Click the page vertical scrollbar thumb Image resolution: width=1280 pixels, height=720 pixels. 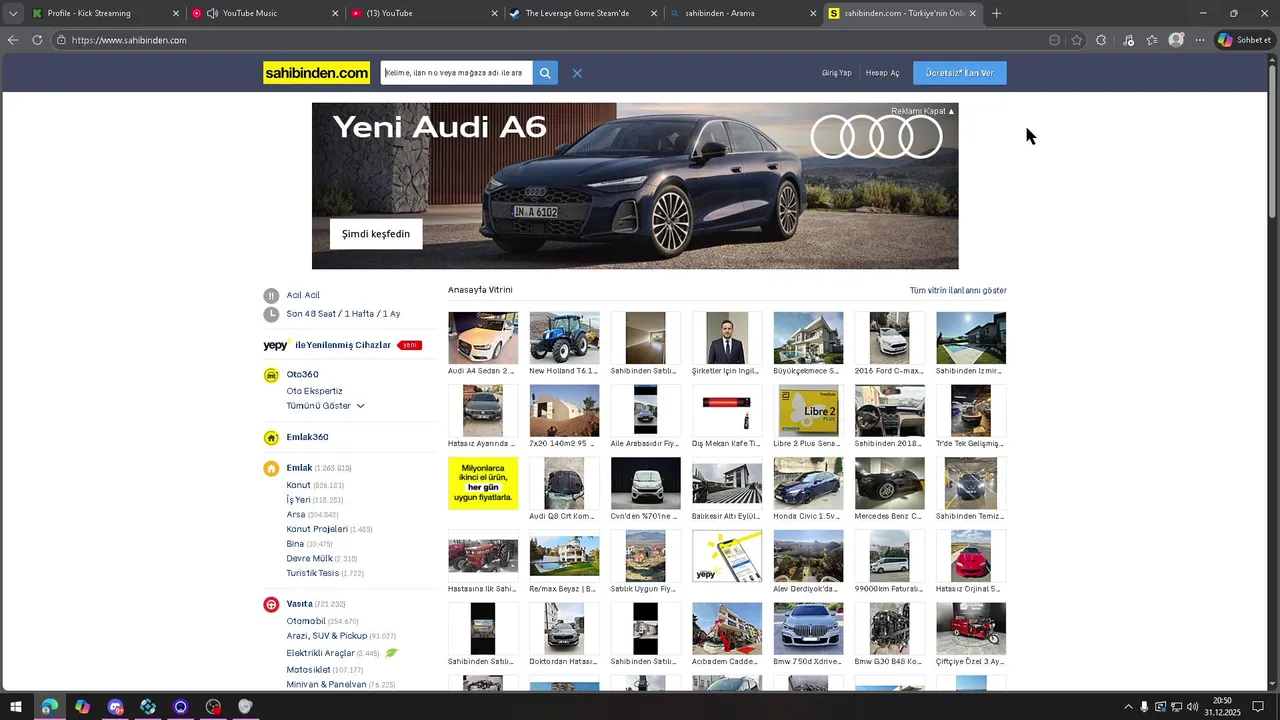click(1273, 142)
